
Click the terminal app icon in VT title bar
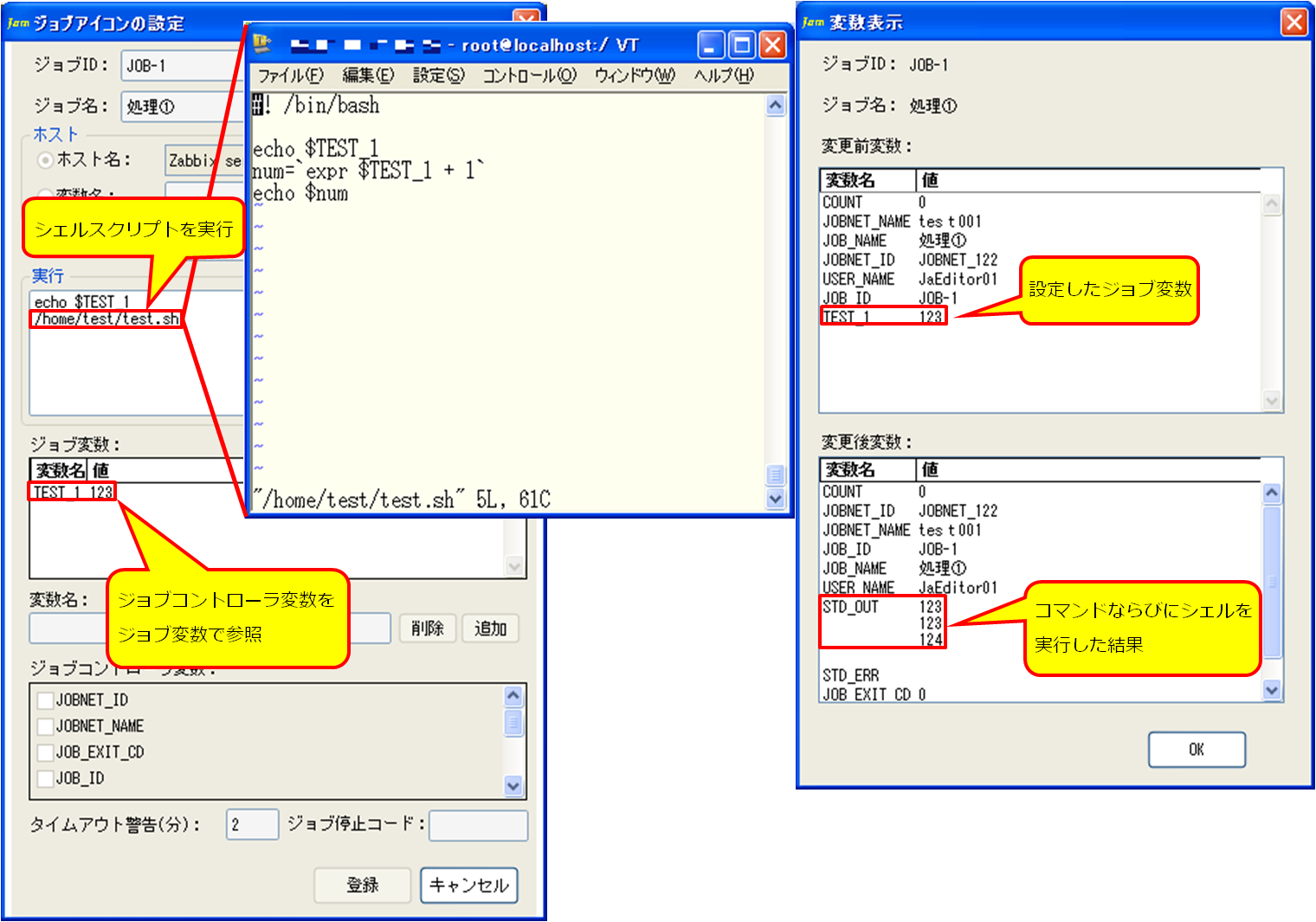click(x=261, y=43)
